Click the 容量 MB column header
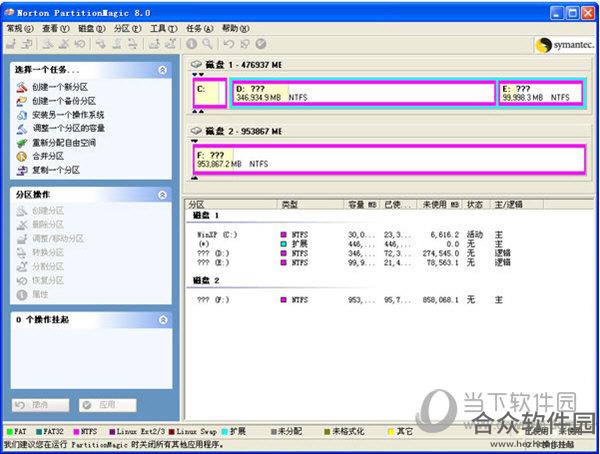Screen dimensions: 600x454 pyautogui.click(x=362, y=204)
